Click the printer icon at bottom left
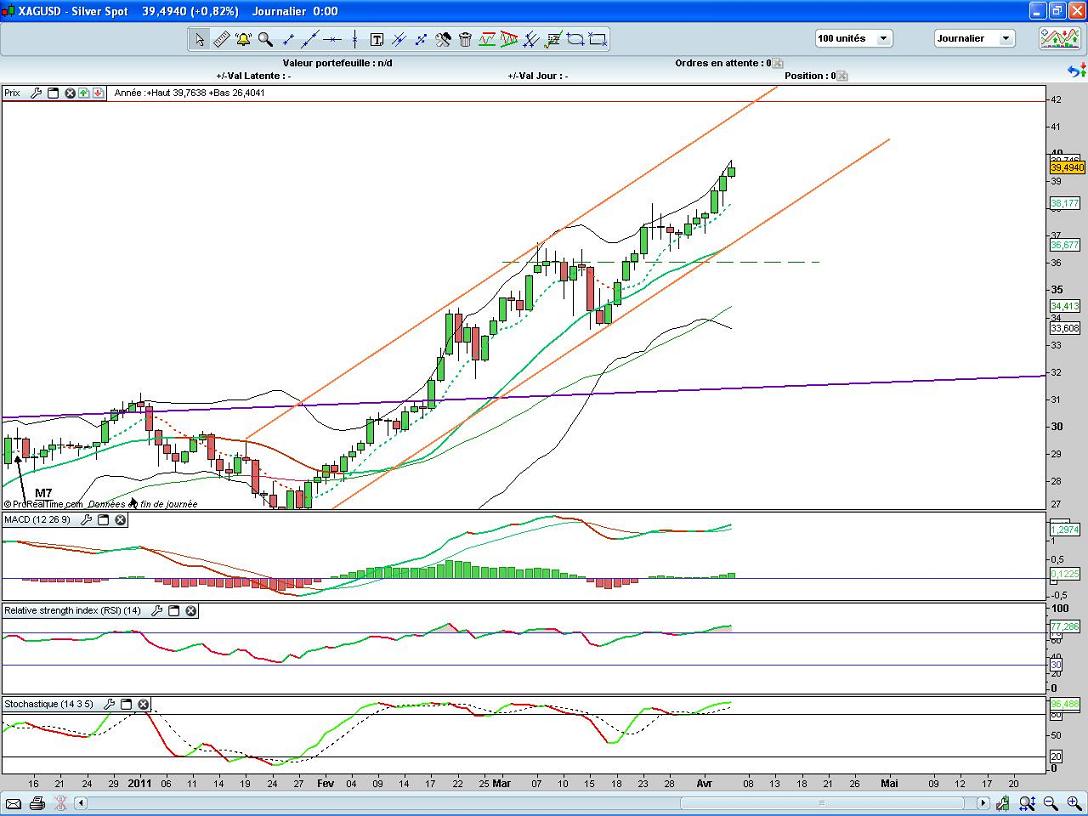Screen dimensions: 1088x816 coord(37,803)
